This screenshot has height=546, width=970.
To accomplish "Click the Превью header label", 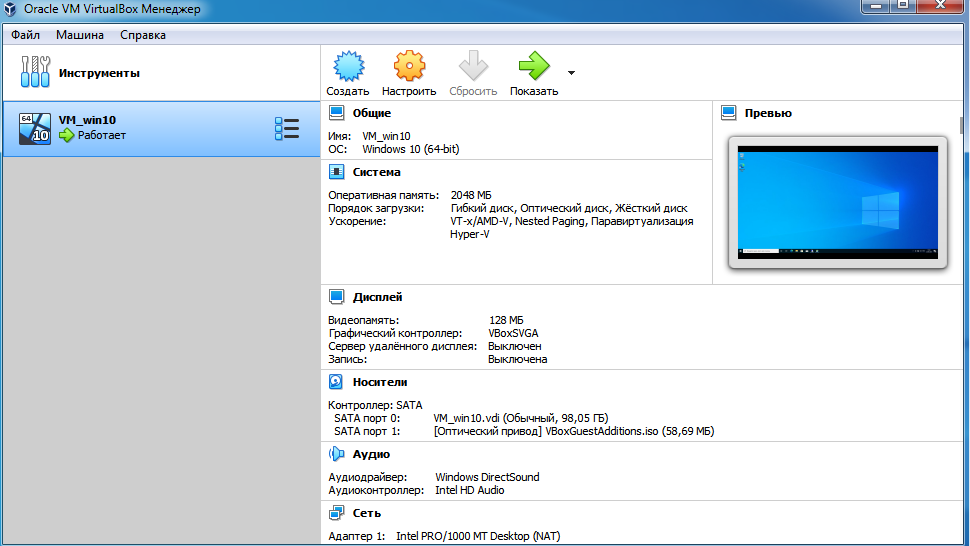I will tap(768, 113).
